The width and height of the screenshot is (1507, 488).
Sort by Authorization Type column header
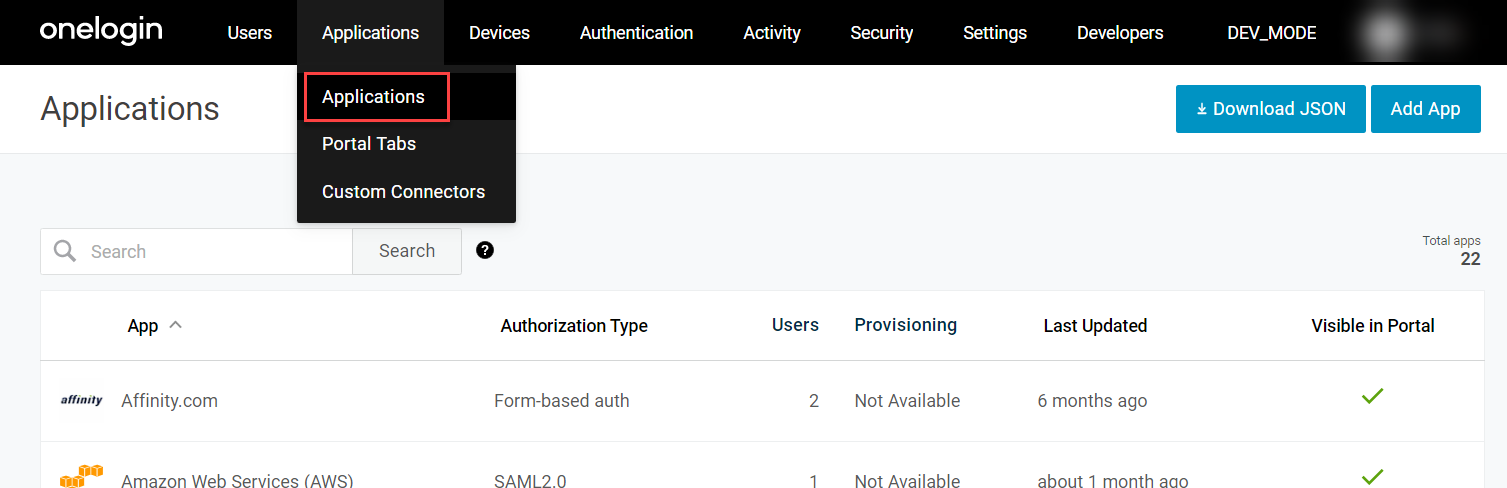[574, 326]
